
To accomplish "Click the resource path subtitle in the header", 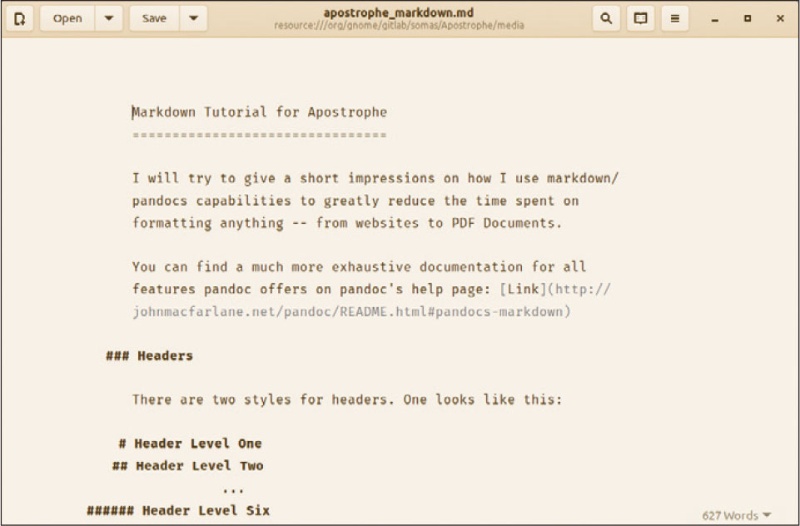I will (399, 26).
